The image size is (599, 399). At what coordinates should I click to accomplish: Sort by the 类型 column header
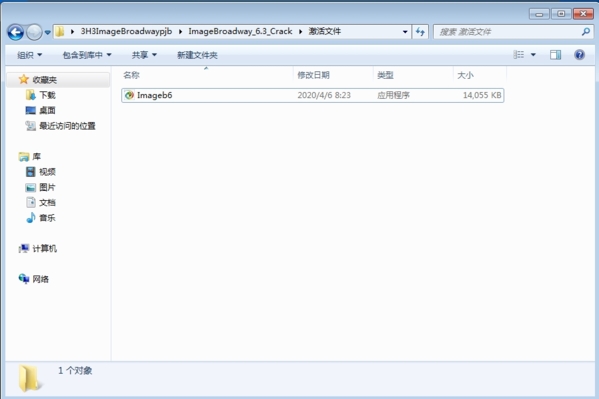(x=413, y=75)
